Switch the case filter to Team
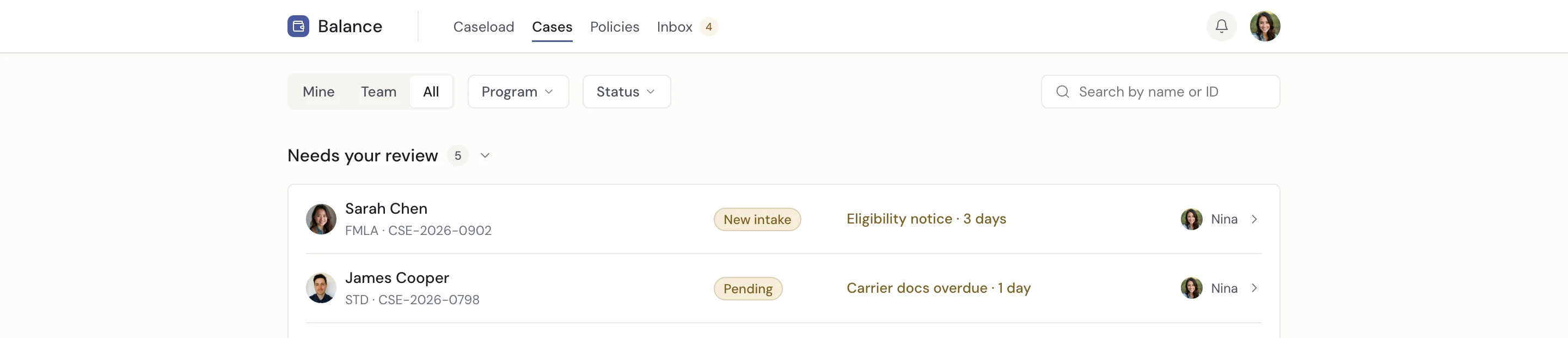 point(378,92)
